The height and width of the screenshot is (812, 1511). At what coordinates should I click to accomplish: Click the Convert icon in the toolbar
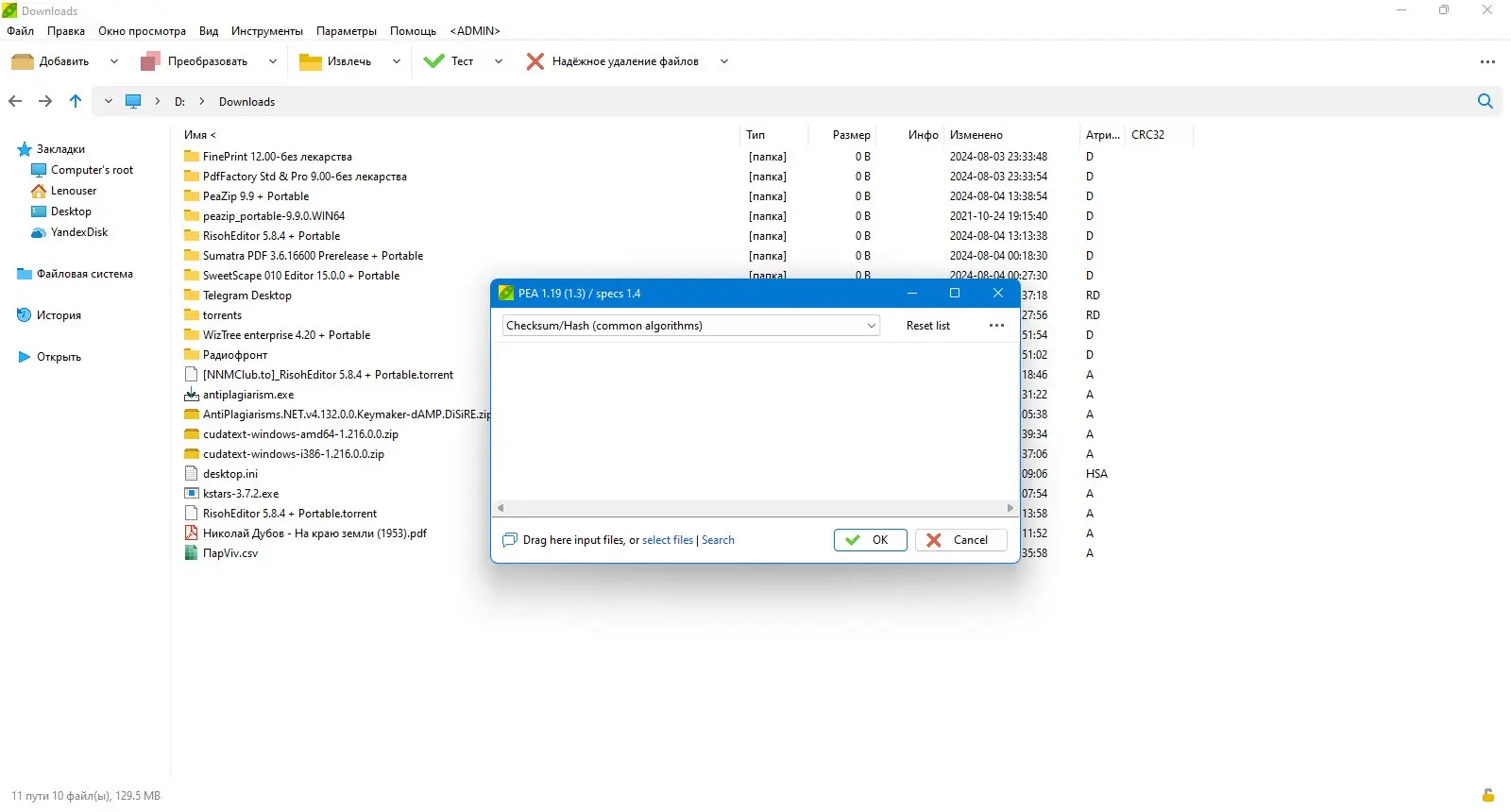(x=150, y=61)
